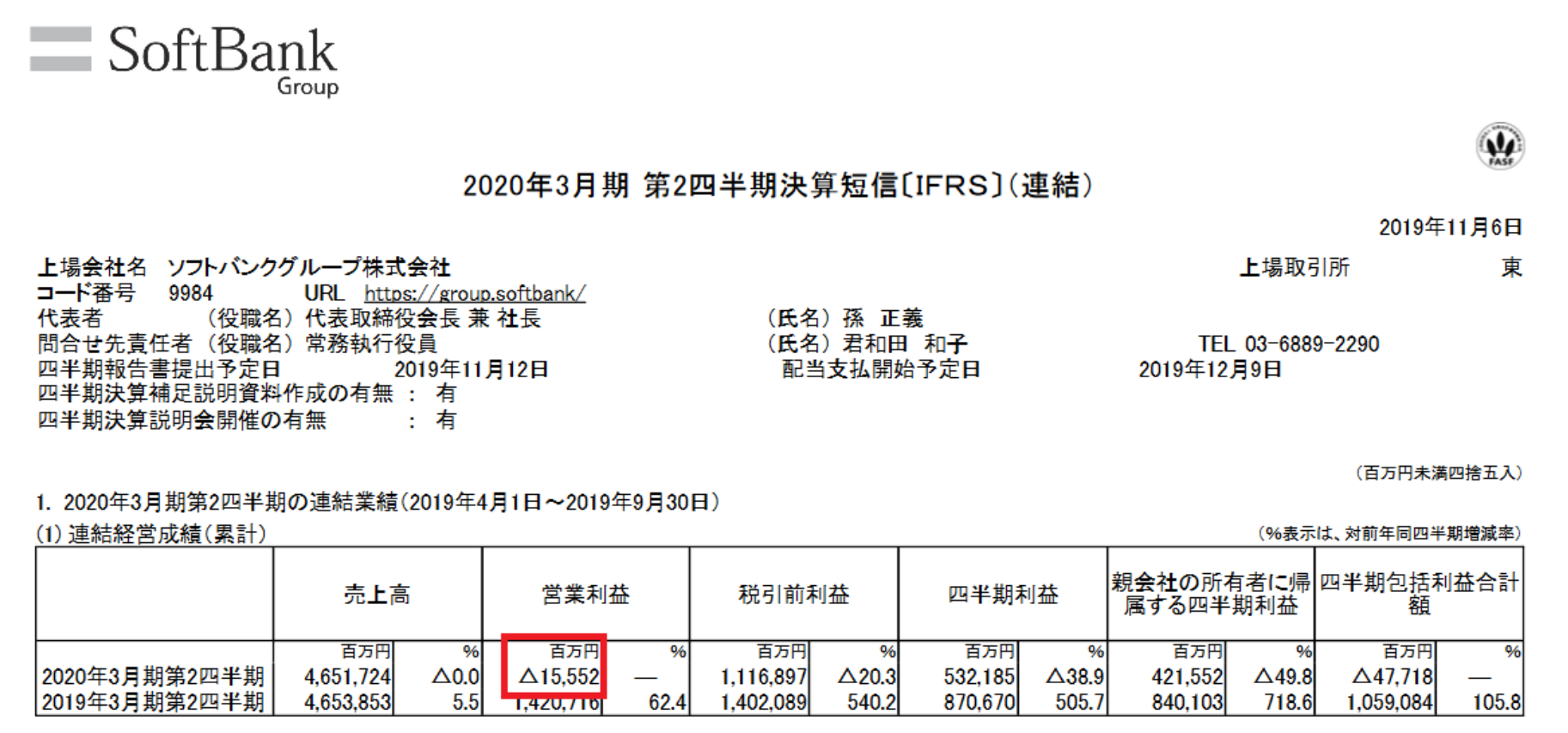Click the 四半期包括利益合計額 column header
This screenshot has width=1568, height=733.
point(1419,594)
